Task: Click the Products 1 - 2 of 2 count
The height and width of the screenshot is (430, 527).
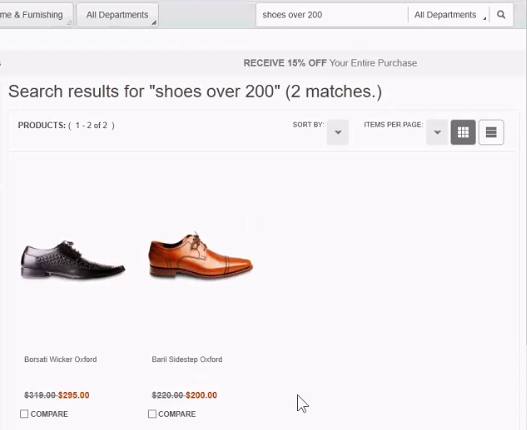Action: (66, 125)
